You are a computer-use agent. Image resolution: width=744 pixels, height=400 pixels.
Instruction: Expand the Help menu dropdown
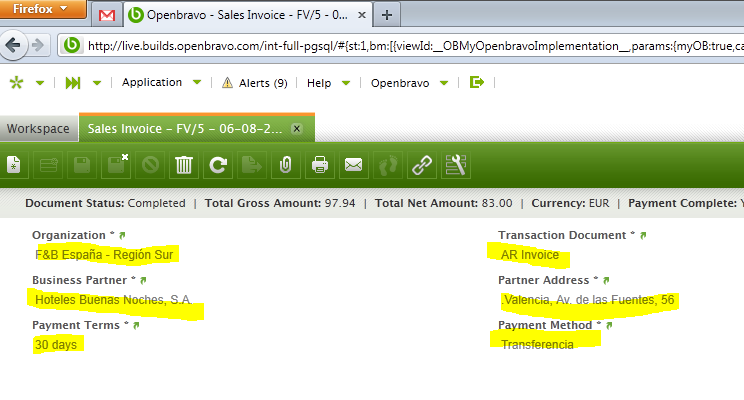(328, 83)
